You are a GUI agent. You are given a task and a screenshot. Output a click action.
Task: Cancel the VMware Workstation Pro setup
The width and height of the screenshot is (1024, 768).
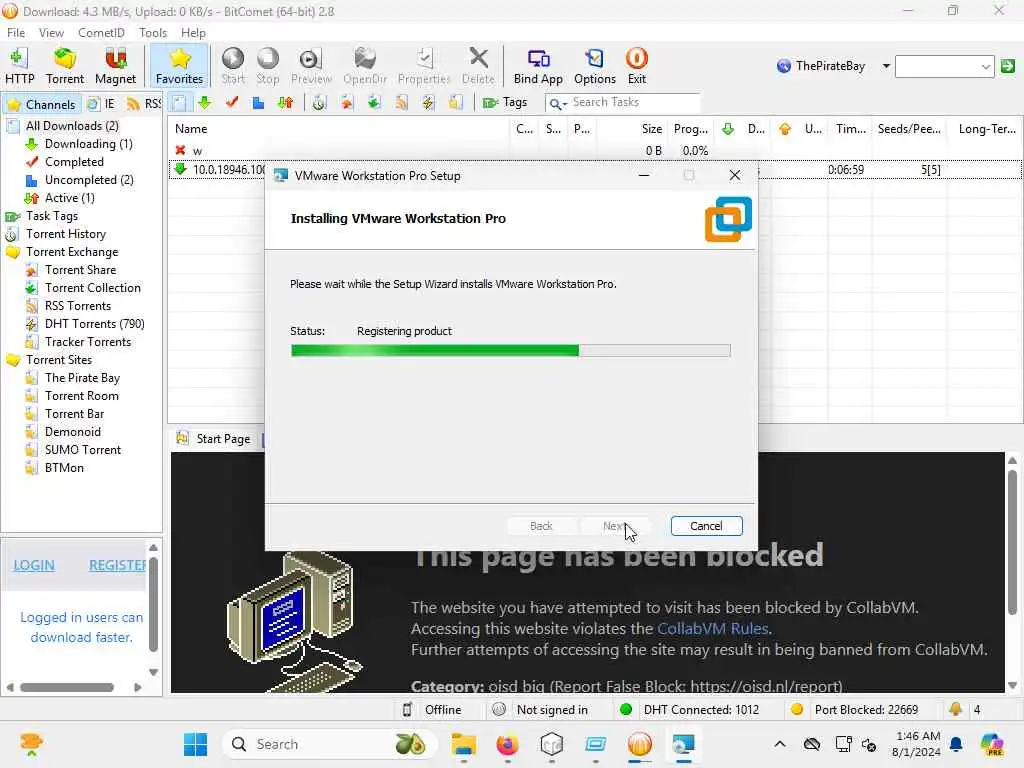706,526
